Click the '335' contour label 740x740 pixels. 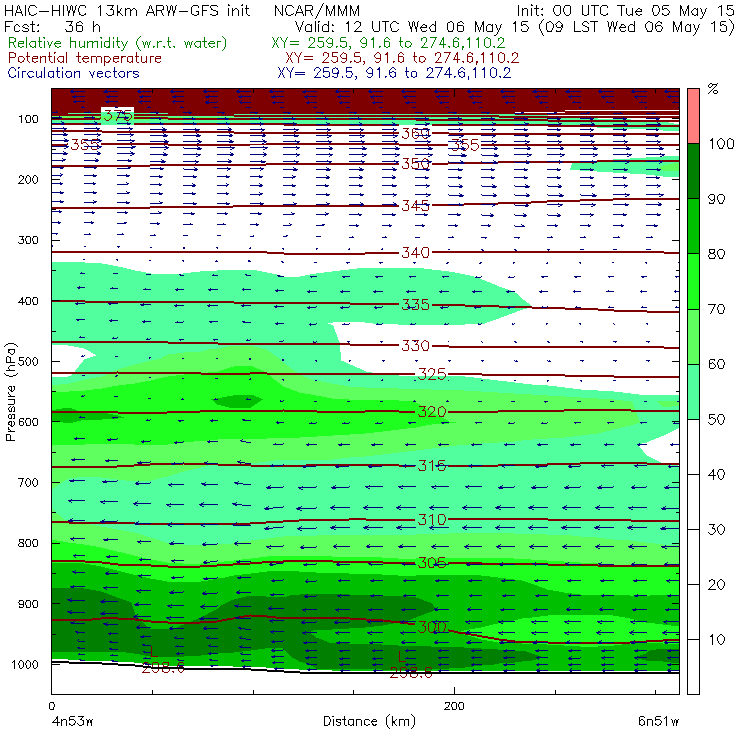(x=415, y=305)
